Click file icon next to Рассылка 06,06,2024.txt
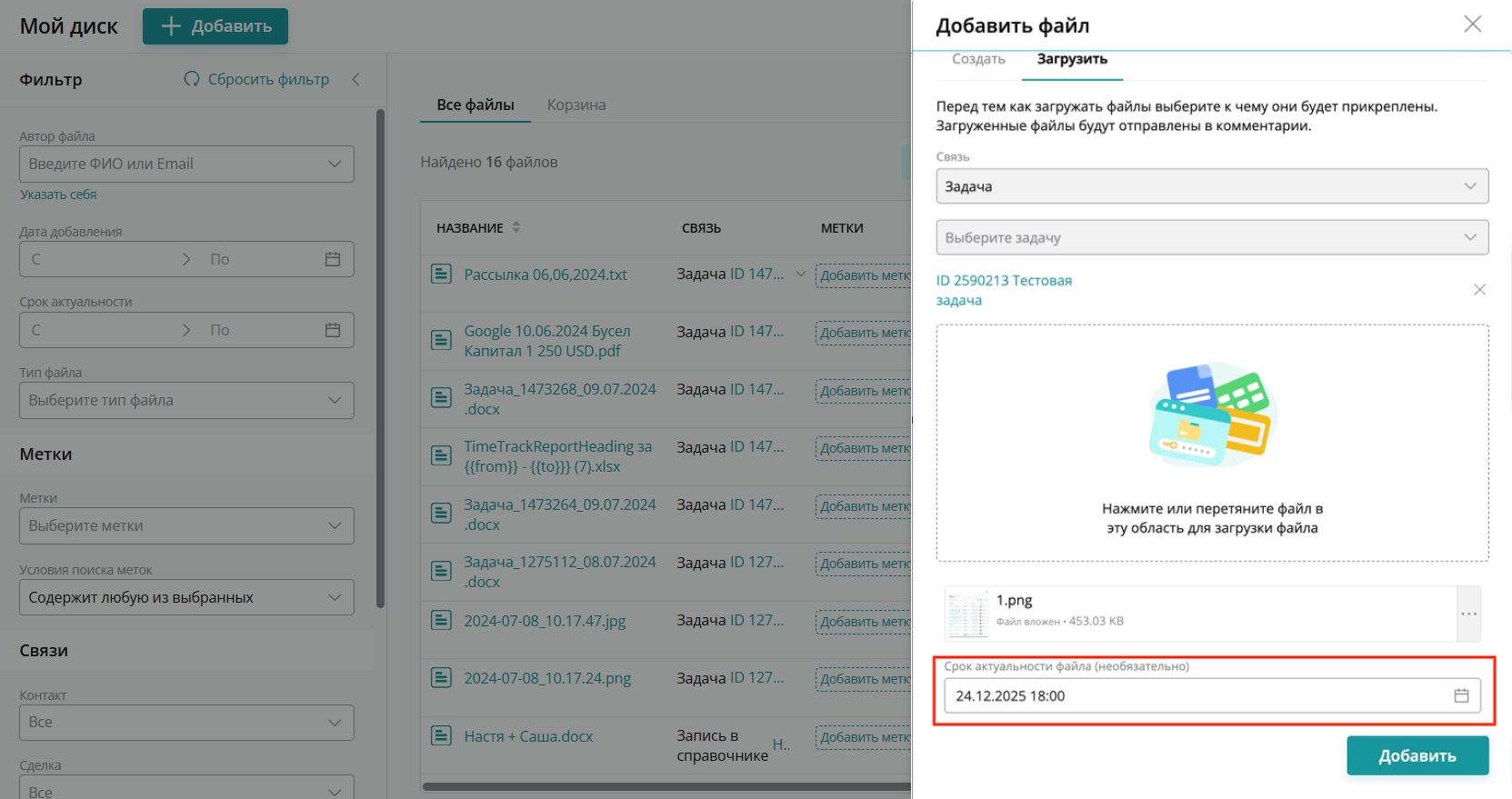 pyautogui.click(x=441, y=274)
